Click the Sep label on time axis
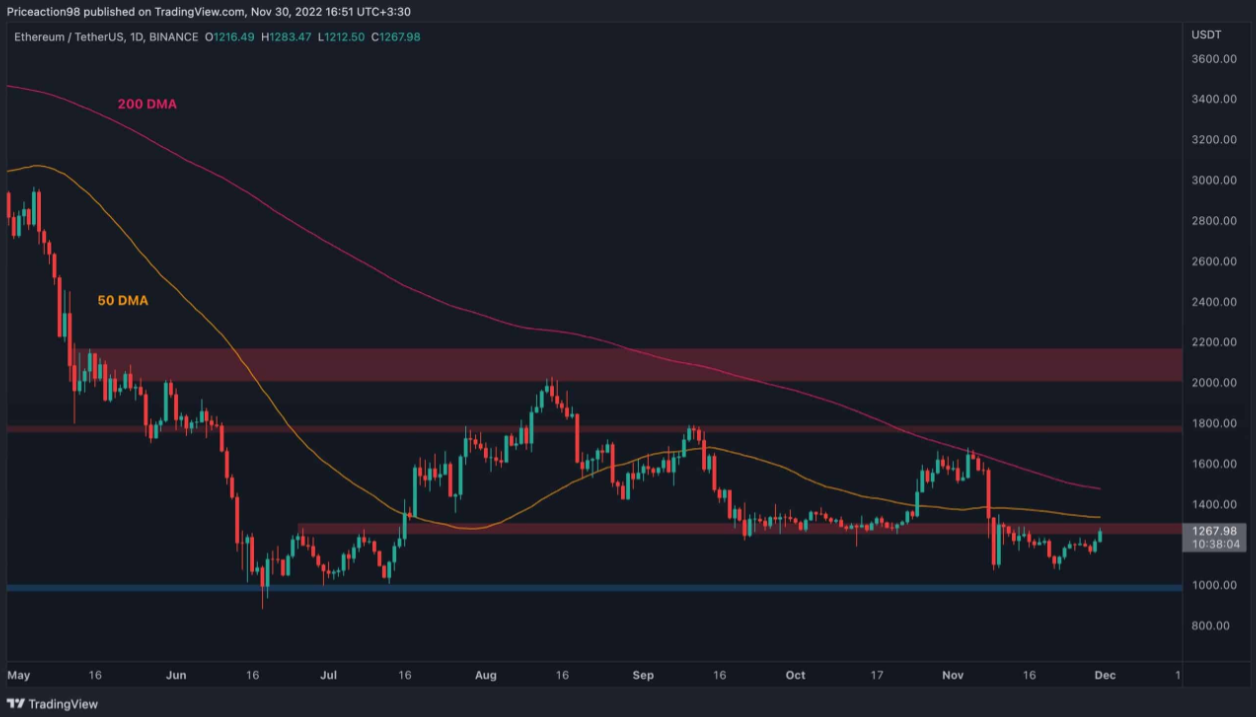 643,675
